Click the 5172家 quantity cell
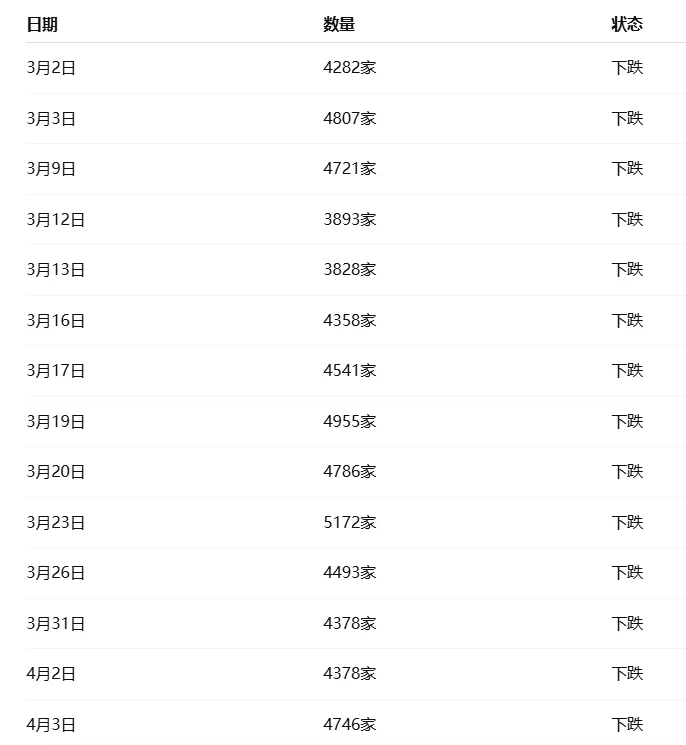 349,522
